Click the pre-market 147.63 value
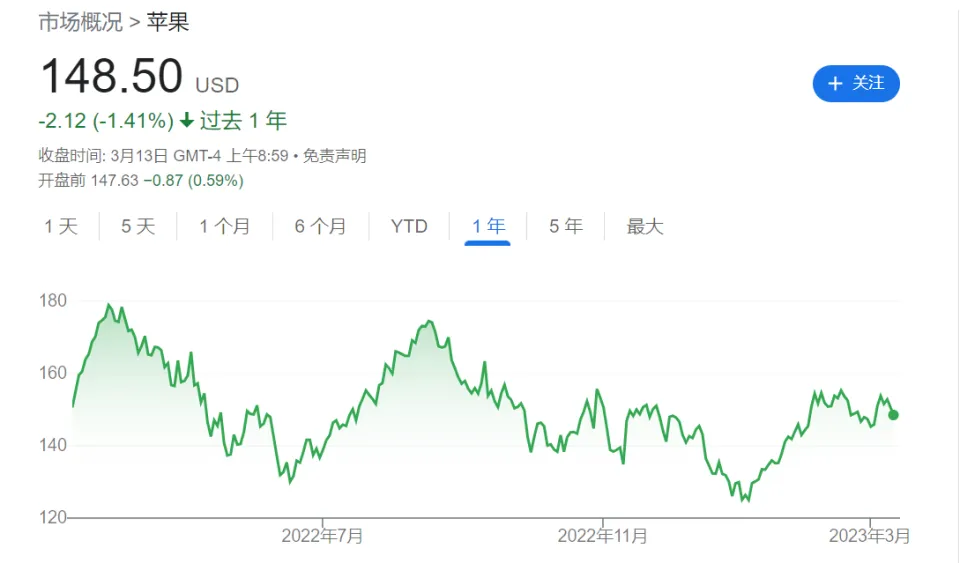This screenshot has width=960, height=563. click(114, 181)
